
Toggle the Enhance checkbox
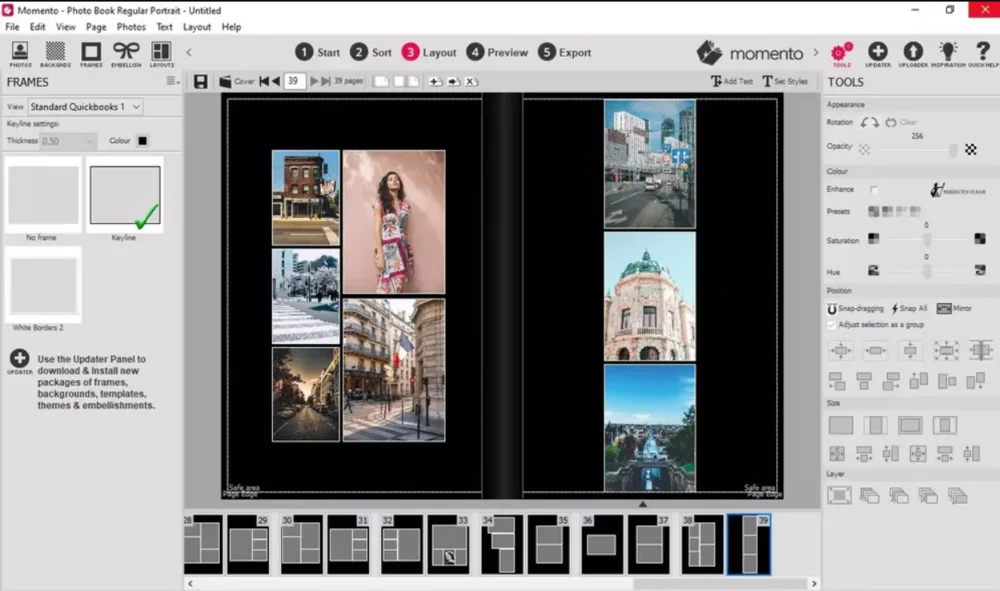pyautogui.click(x=875, y=190)
